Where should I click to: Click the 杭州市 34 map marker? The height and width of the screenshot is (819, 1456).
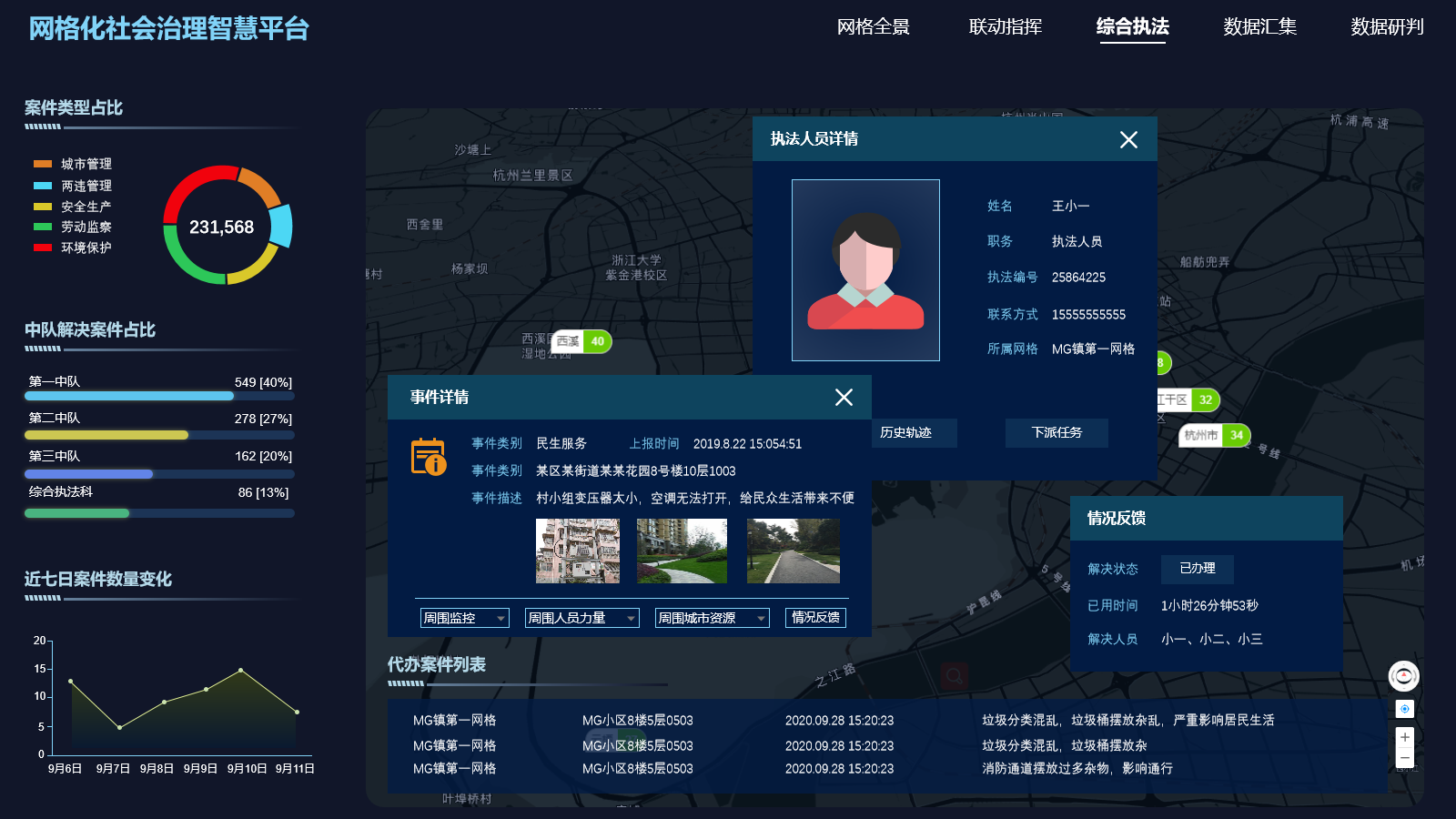(1215, 435)
